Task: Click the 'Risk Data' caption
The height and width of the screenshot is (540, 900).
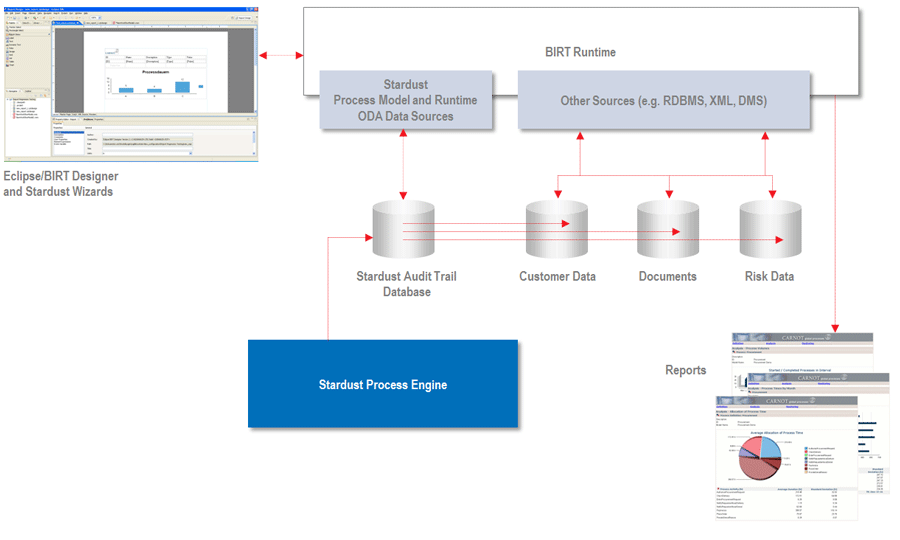Action: [769, 277]
